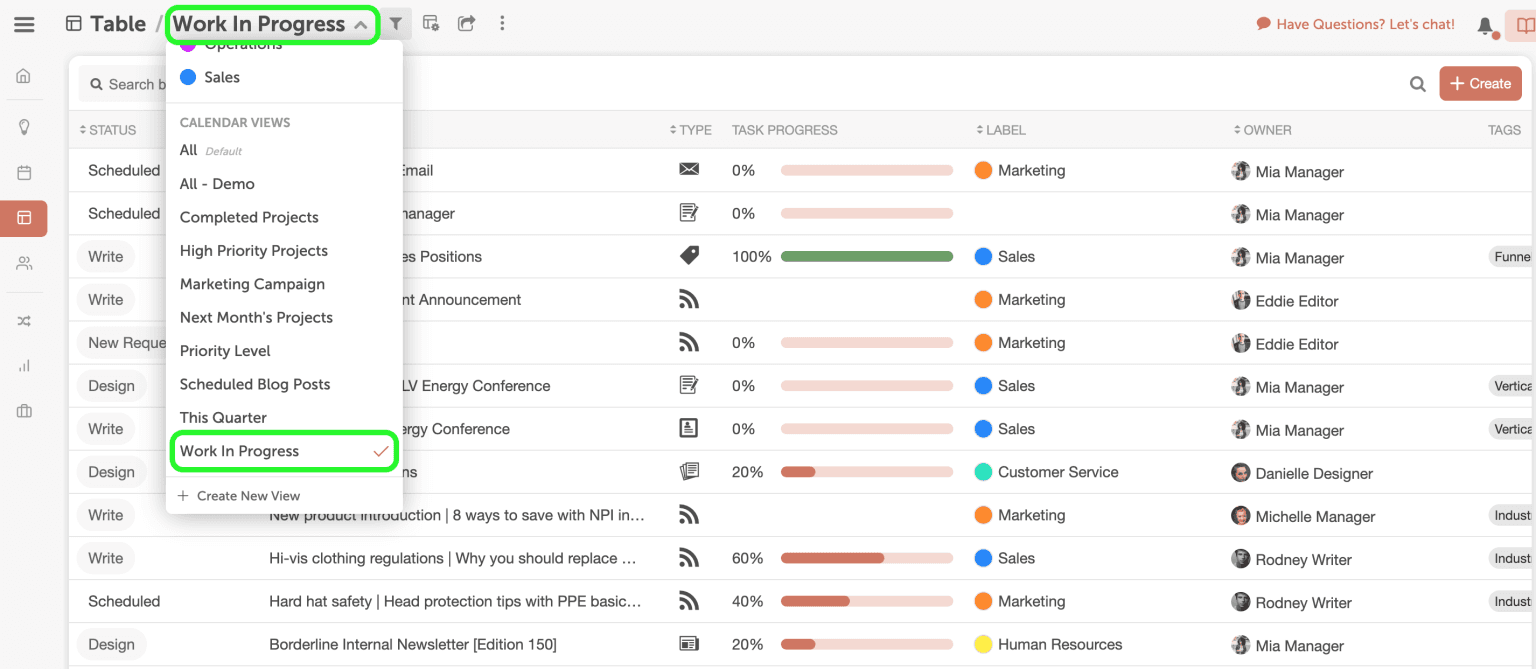Click the share view icon
The height and width of the screenshot is (669, 1536).
(x=467, y=23)
